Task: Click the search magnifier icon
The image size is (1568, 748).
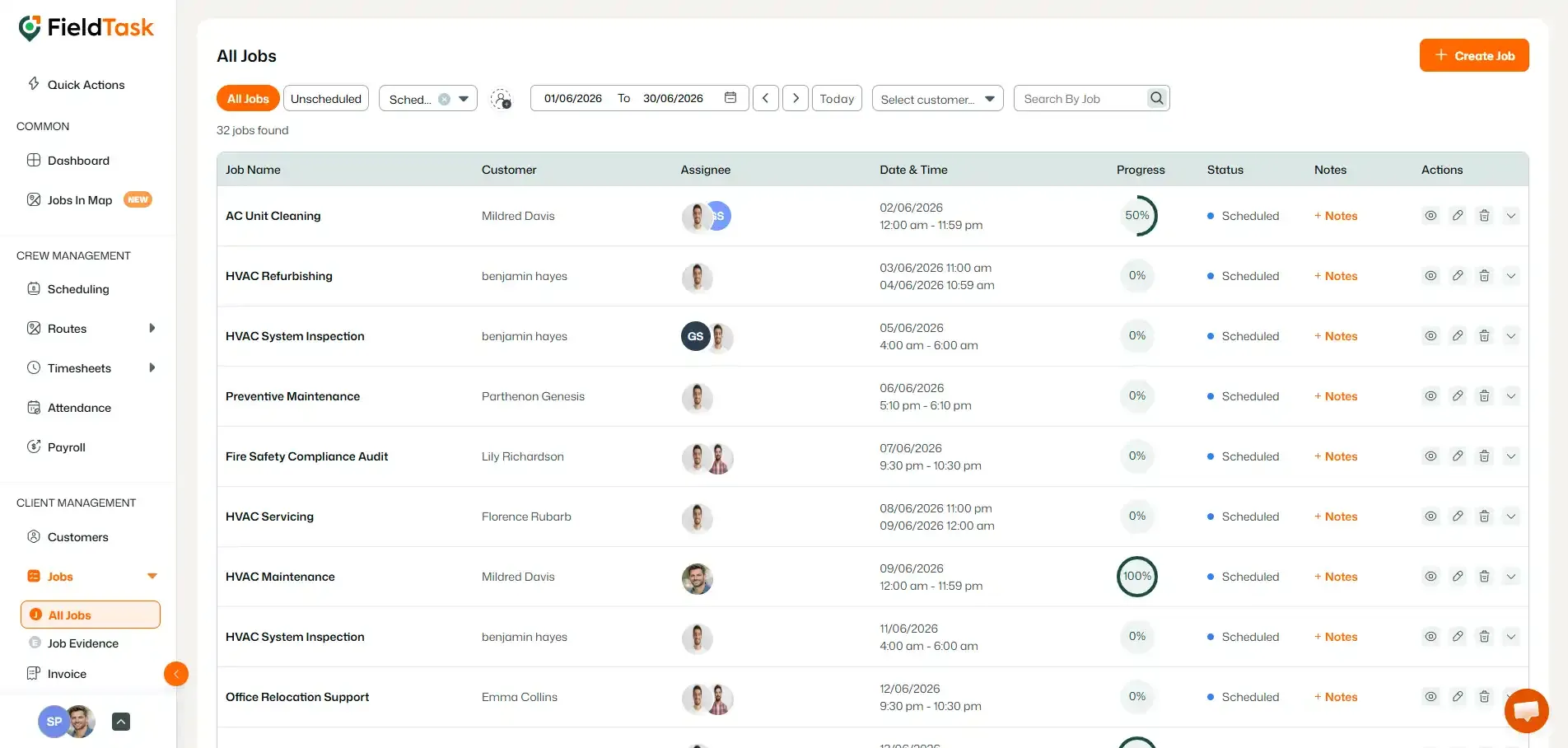Action: [x=1157, y=98]
